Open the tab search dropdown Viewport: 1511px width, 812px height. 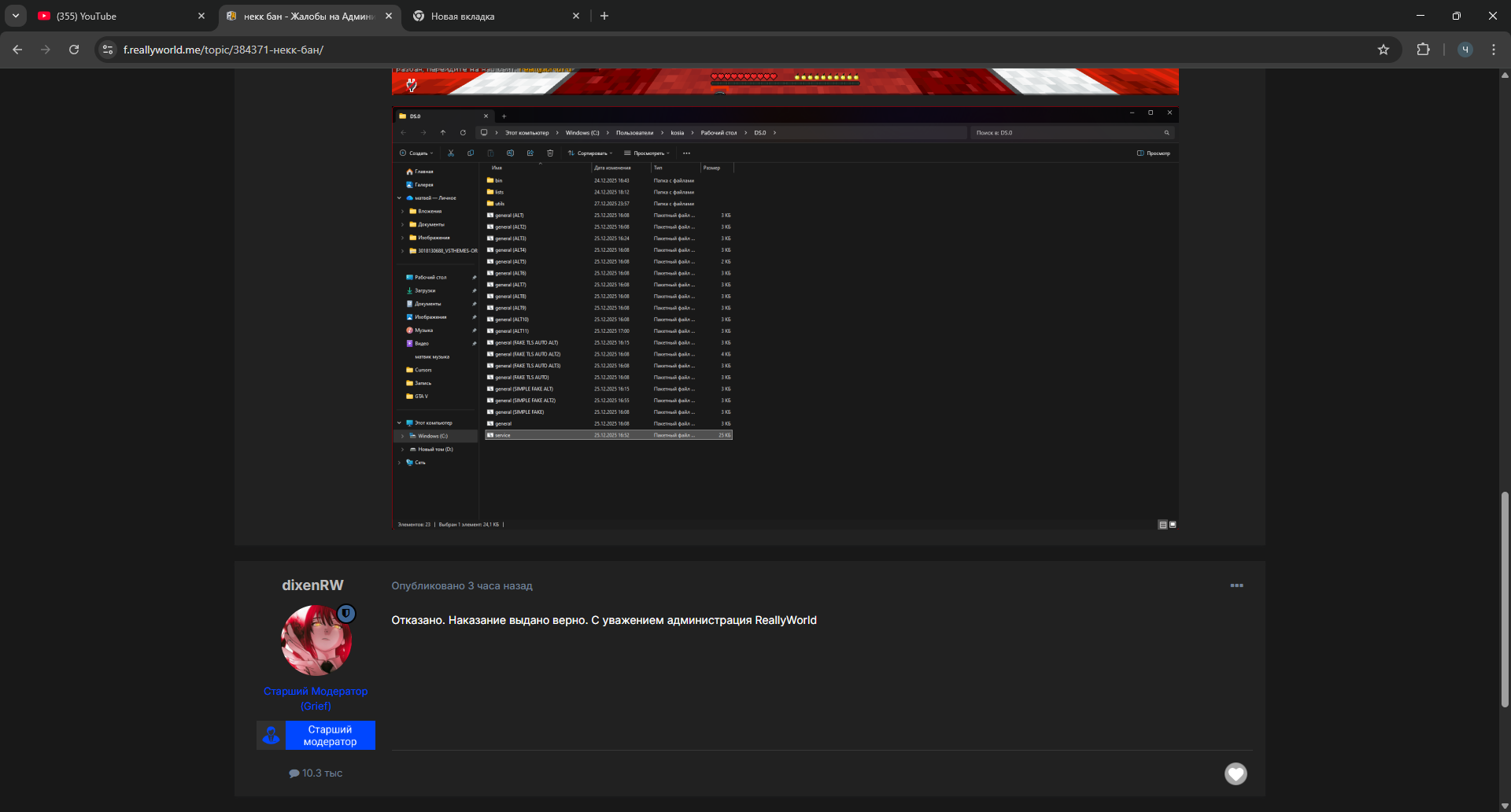coord(16,16)
